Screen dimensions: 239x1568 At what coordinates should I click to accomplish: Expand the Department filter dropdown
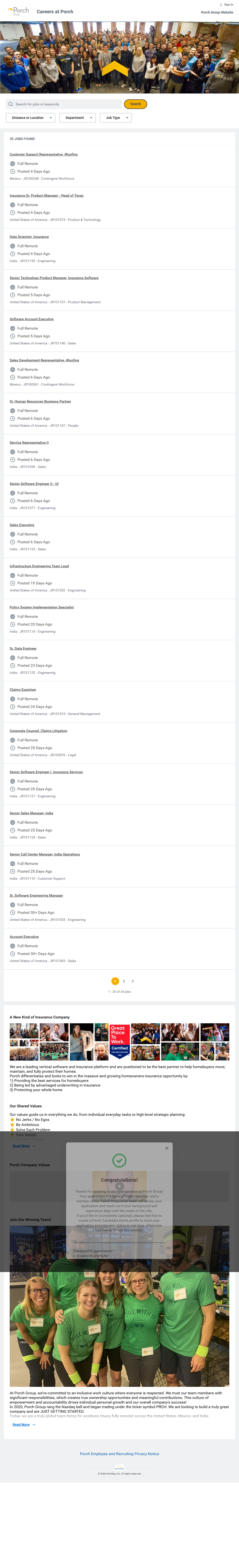coord(77,117)
